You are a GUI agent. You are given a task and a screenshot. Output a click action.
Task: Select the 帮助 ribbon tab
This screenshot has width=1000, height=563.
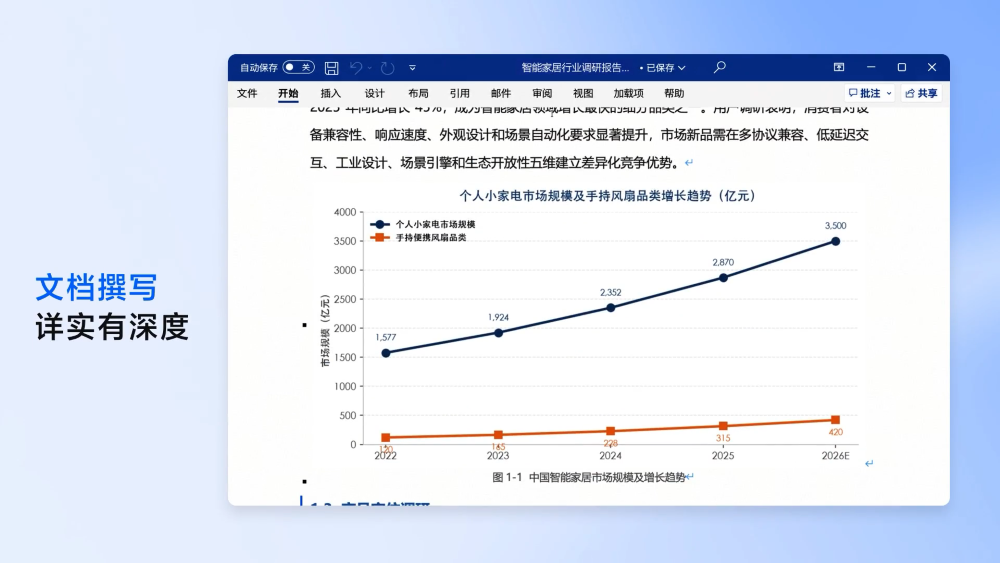674,93
